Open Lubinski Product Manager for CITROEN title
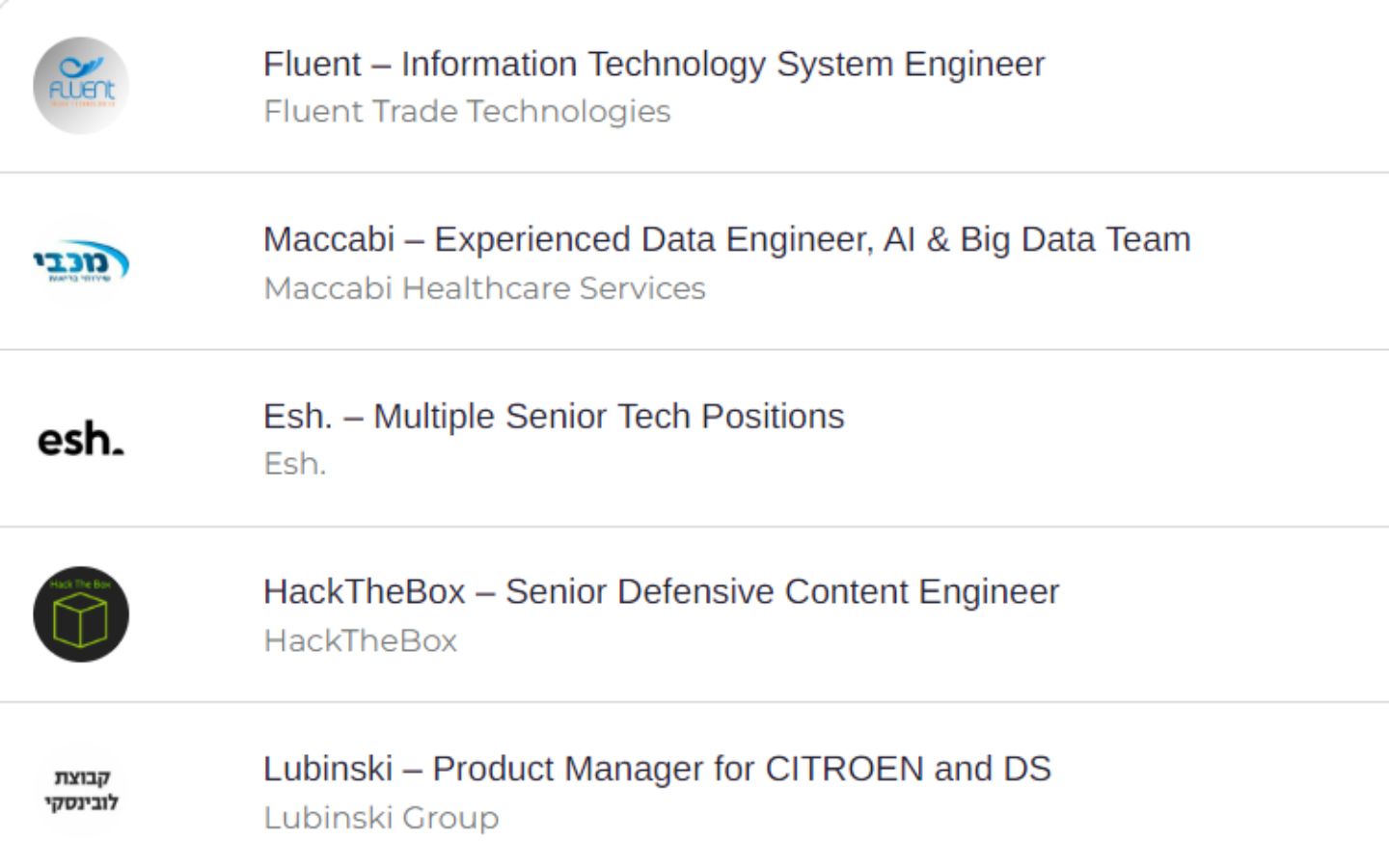1389x868 pixels. (x=657, y=769)
